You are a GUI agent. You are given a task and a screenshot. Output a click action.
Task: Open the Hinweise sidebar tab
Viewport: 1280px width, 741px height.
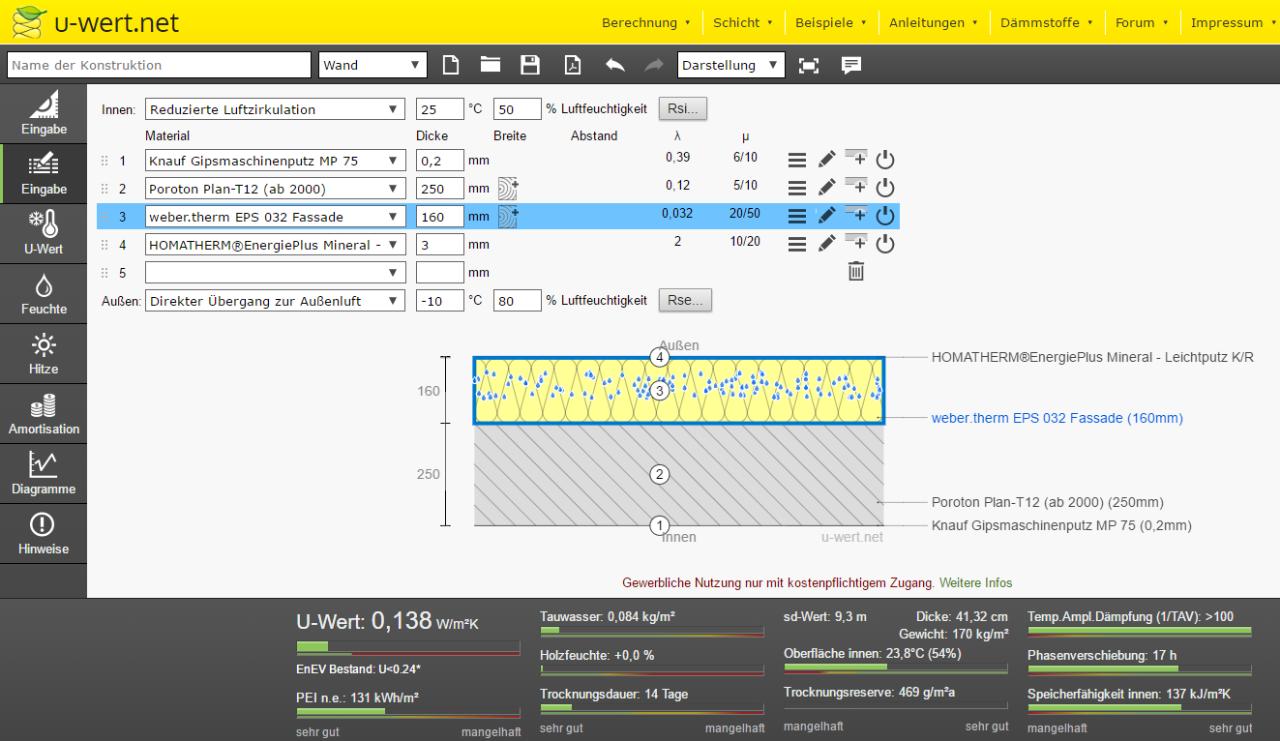tap(43, 534)
